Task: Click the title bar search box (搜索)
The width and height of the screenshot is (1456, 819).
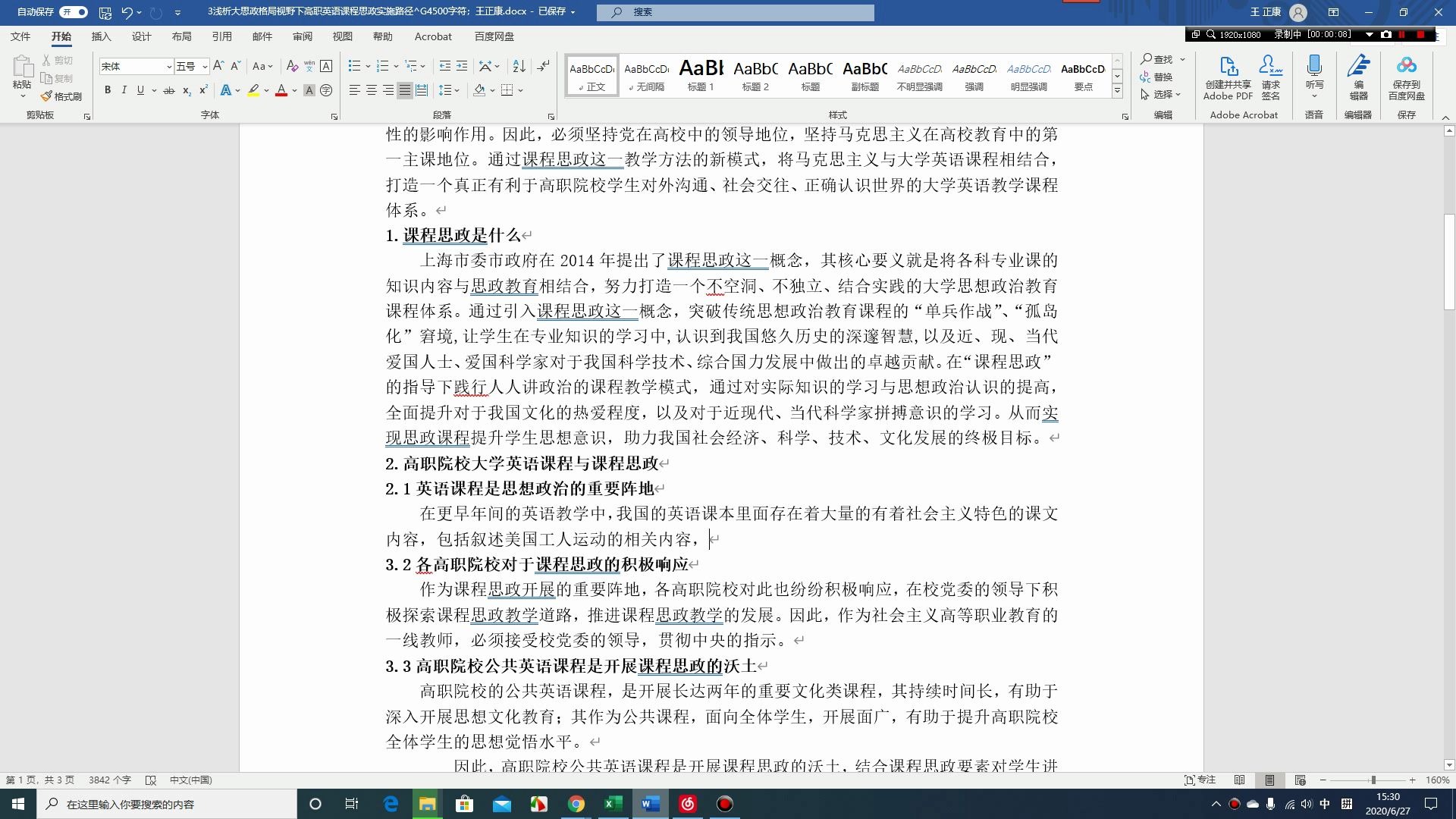Action: click(736, 12)
